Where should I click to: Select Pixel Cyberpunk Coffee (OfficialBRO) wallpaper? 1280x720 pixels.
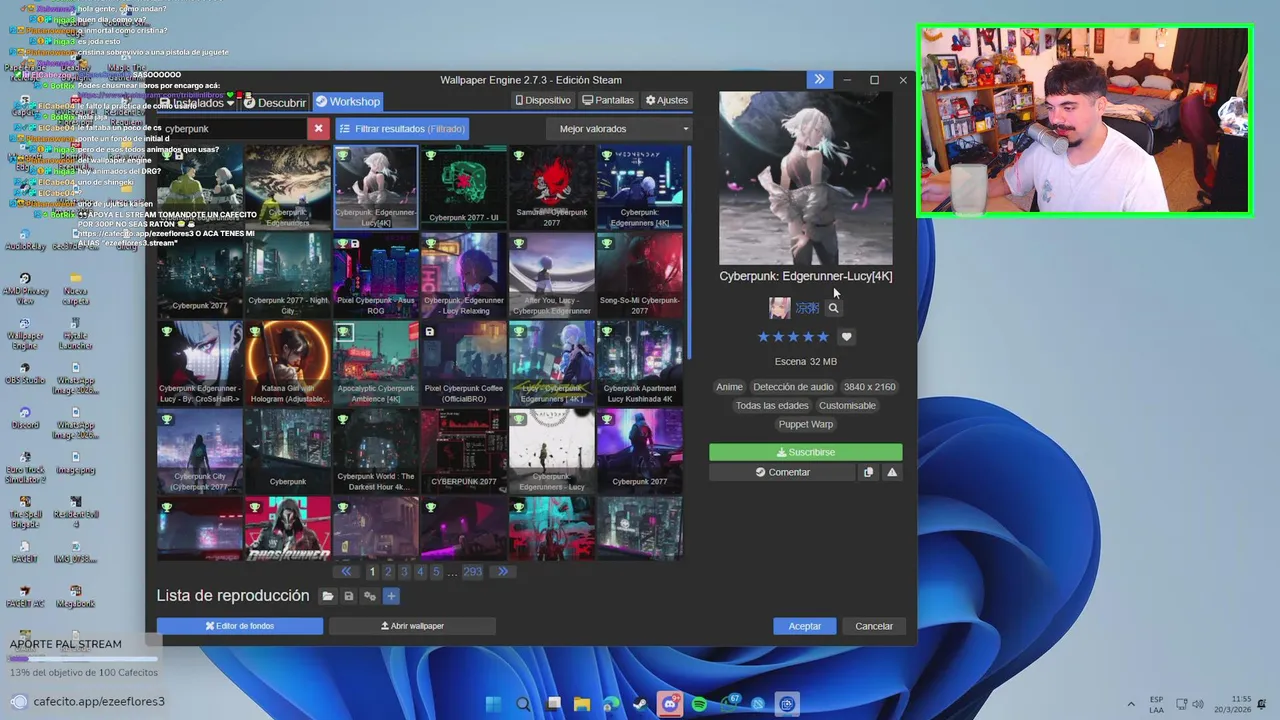point(464,363)
